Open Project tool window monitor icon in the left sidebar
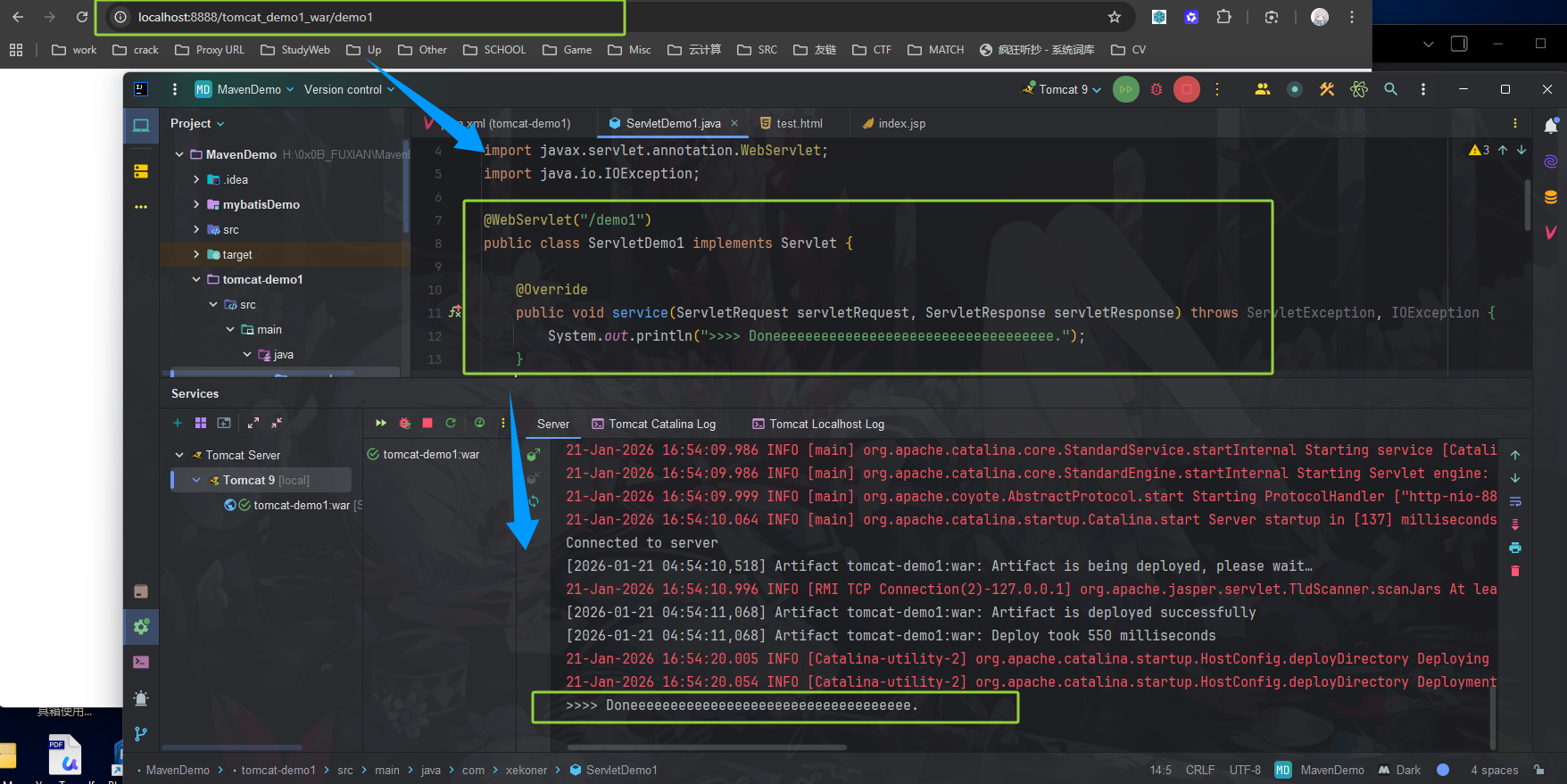The width and height of the screenshot is (1567, 784). 141,126
